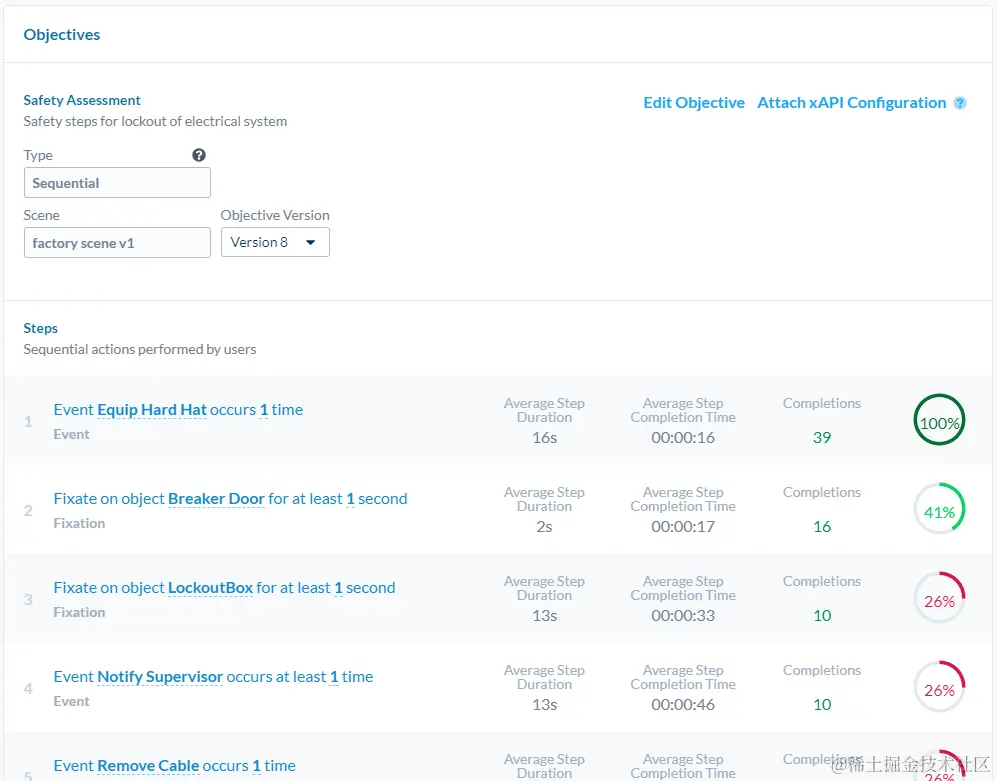Screen dimensions: 997x781
Task: Open the Objective Version dropdown
Action: 275,242
